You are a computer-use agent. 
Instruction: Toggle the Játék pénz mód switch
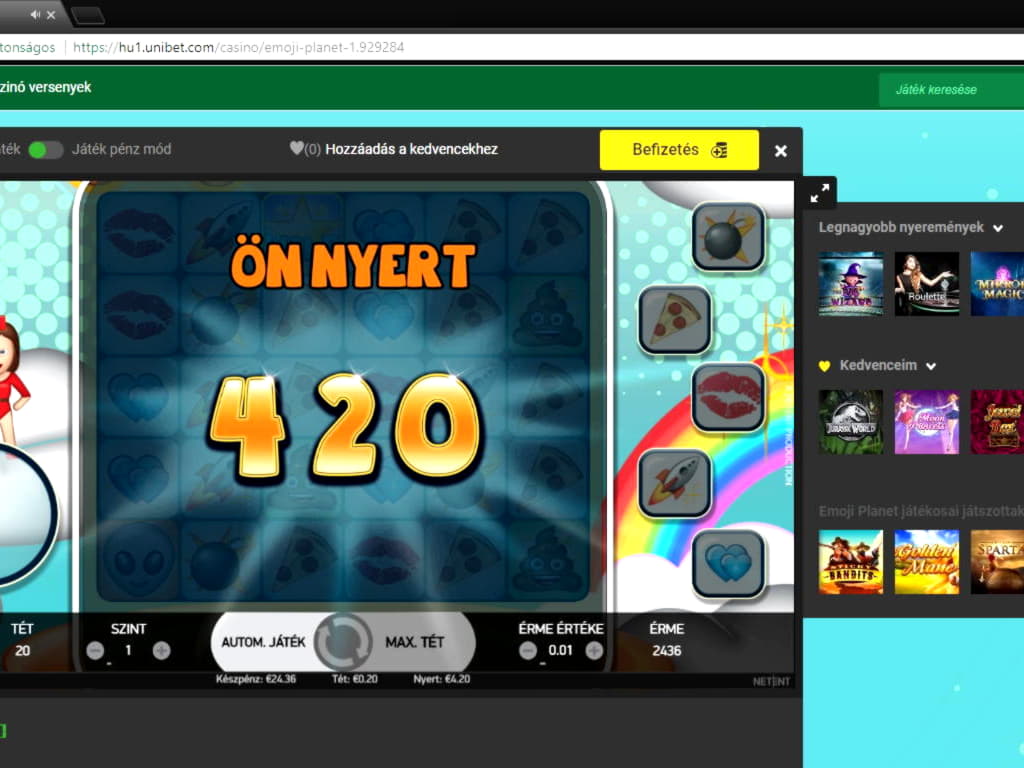46,150
